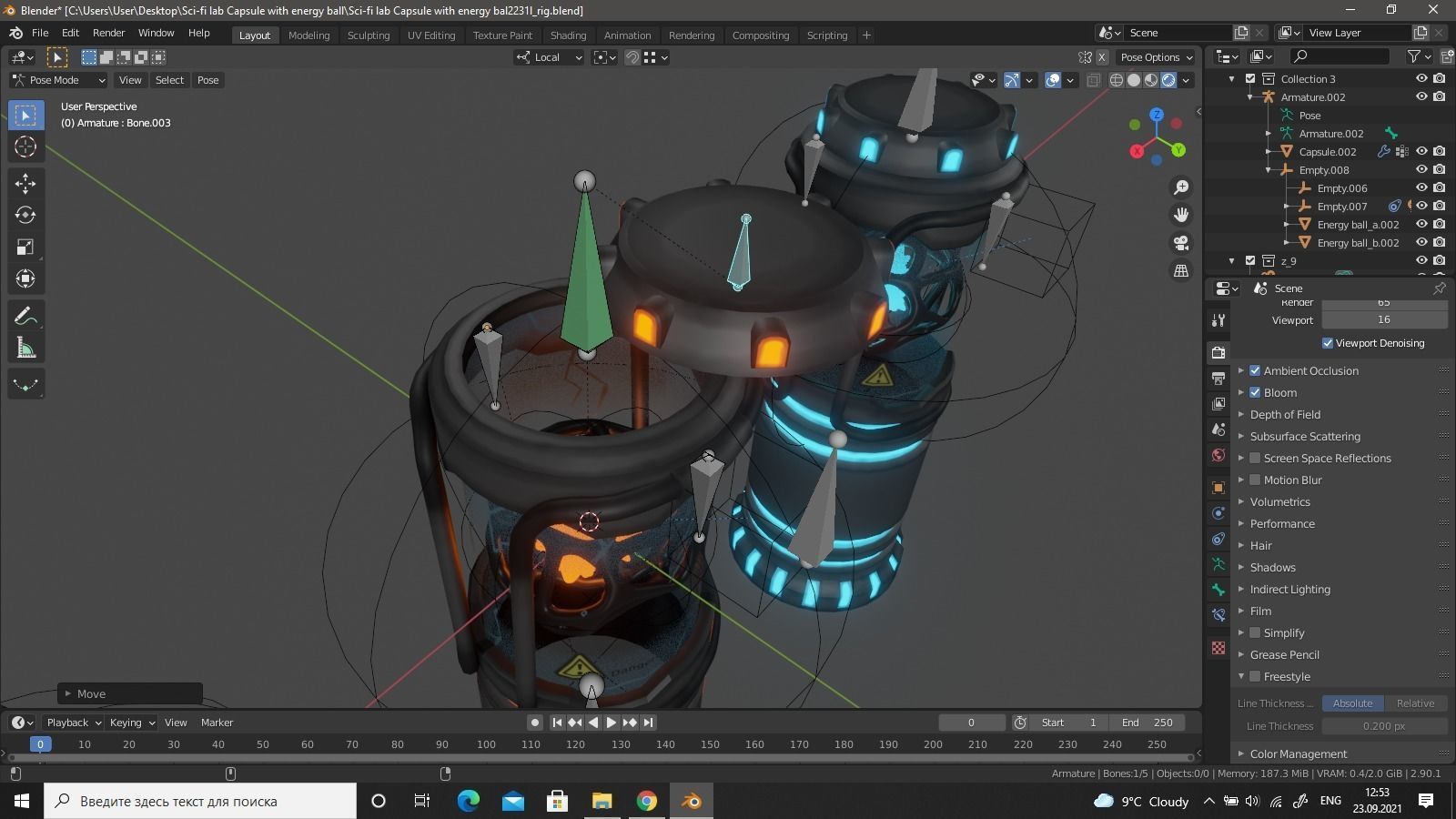Open the Texture properties tab
This screenshot has height=819, width=1456.
tap(1218, 648)
